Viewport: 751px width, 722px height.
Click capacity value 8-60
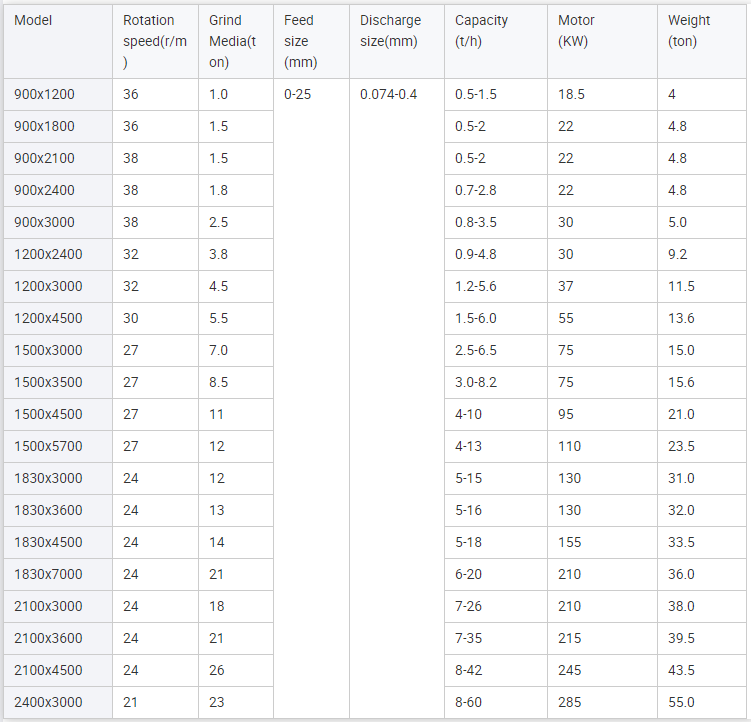(x=468, y=702)
